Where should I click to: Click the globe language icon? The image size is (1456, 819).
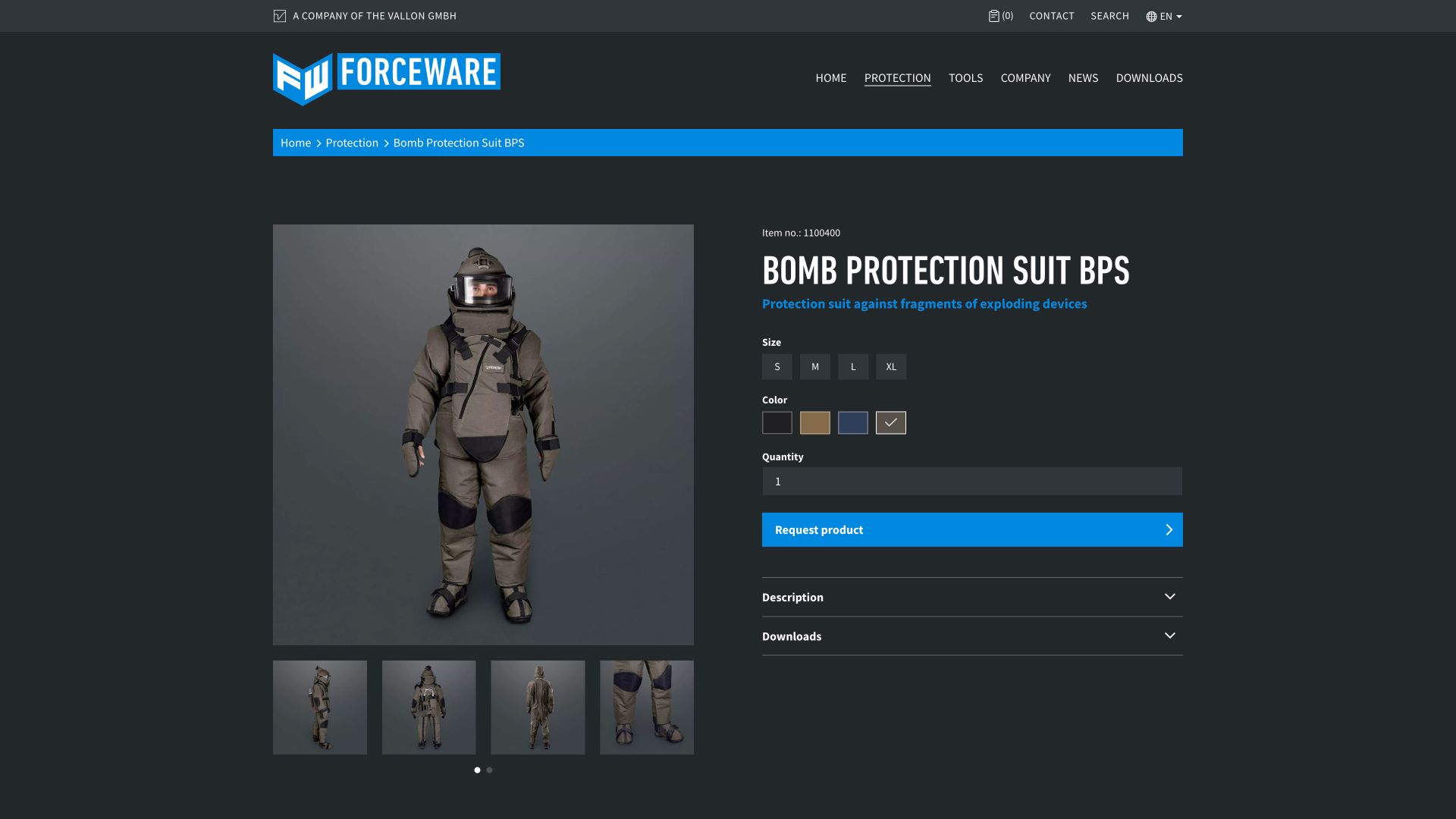click(x=1151, y=17)
